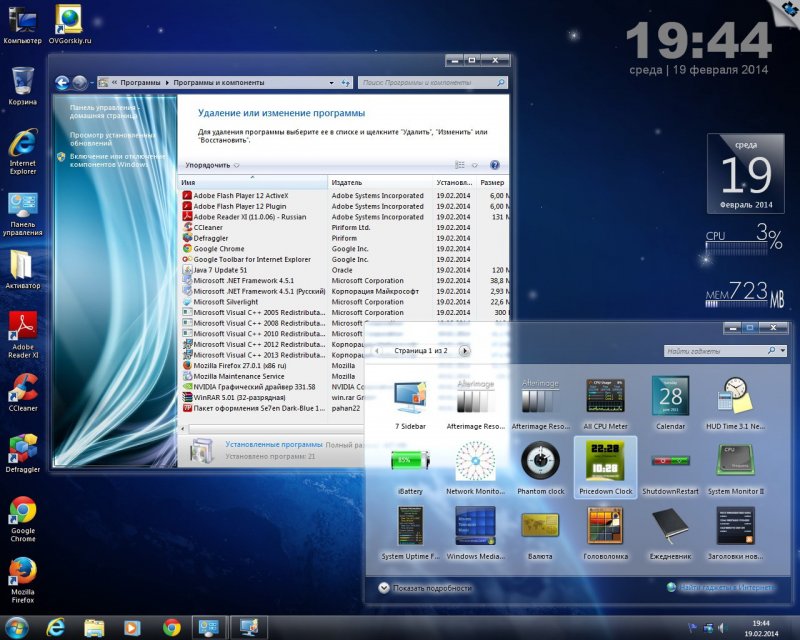This screenshot has height=640, width=800.
Task: Select the Adobe Reader XI desktop icon
Action: tap(22, 334)
